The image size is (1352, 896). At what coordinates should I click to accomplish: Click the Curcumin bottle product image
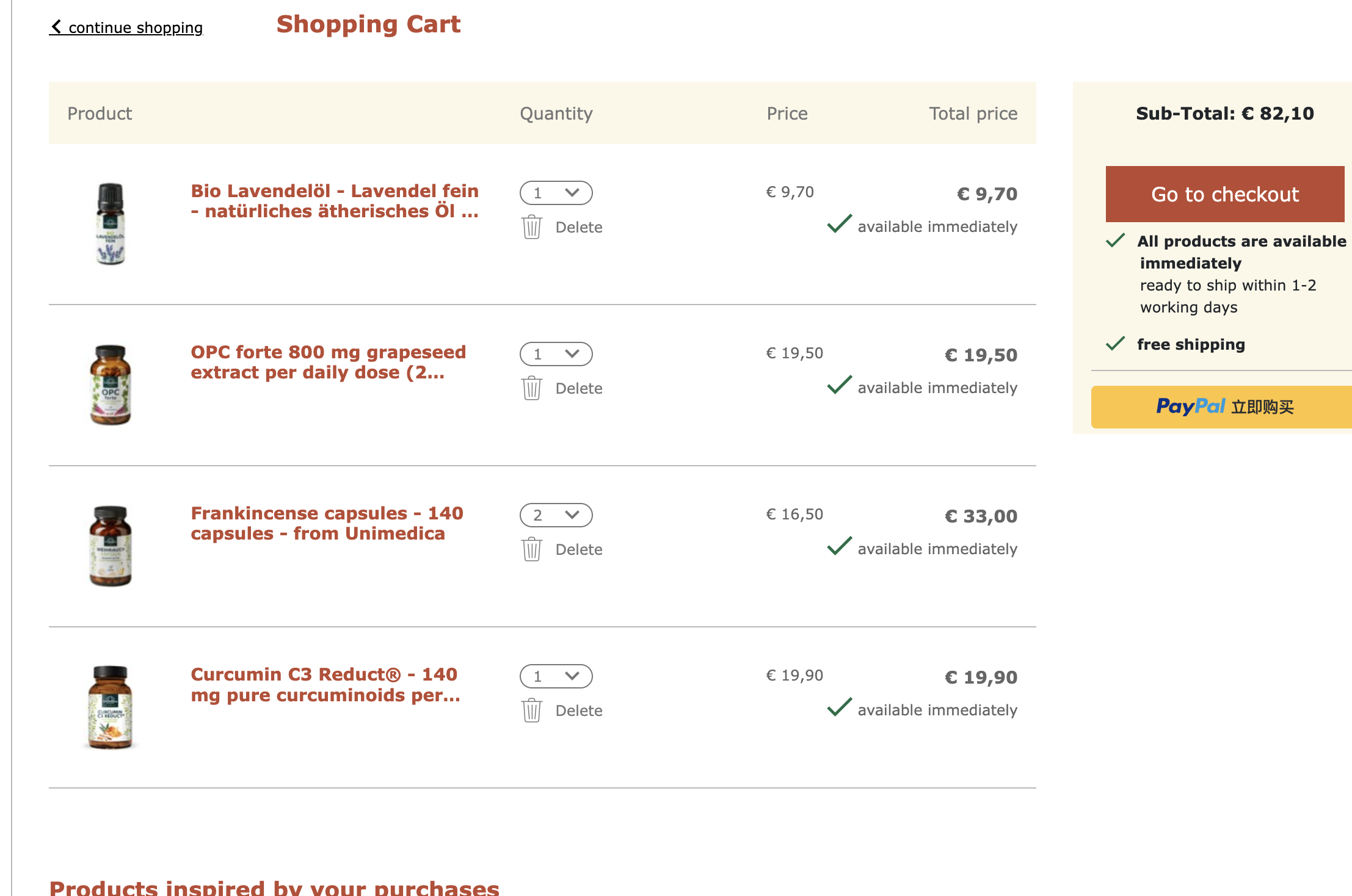point(111,707)
